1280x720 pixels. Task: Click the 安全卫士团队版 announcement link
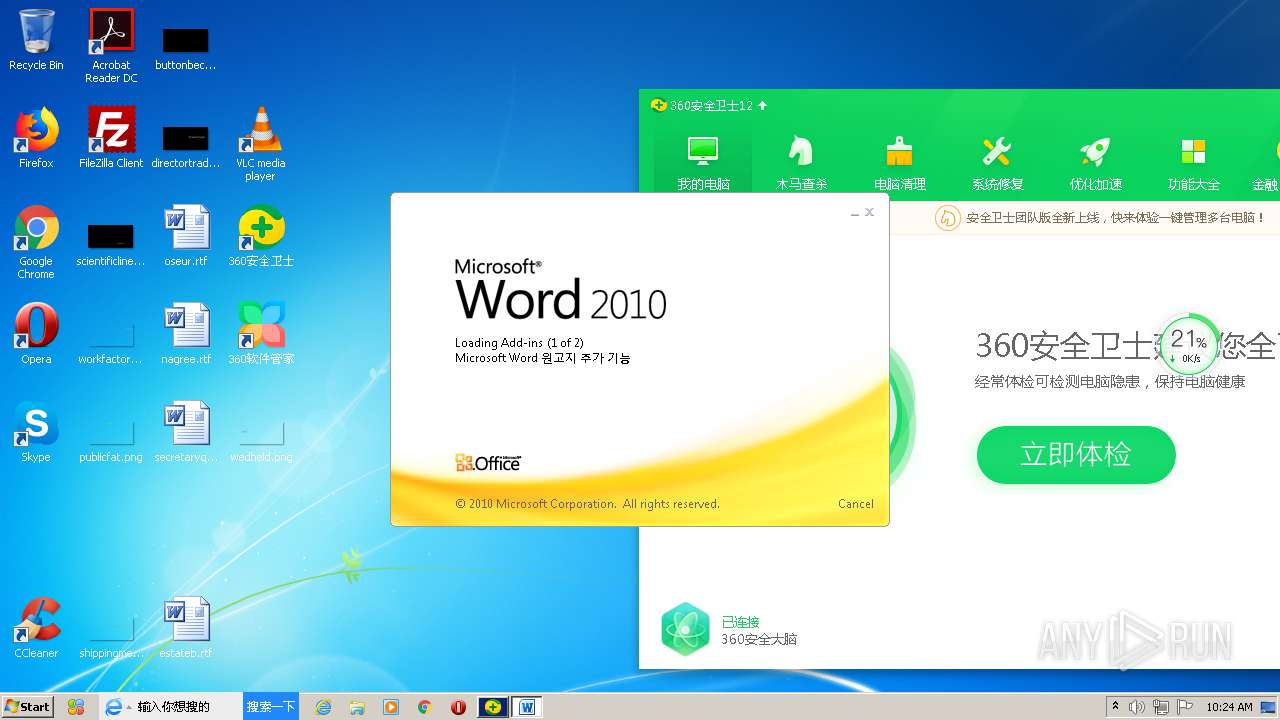(x=1115, y=217)
